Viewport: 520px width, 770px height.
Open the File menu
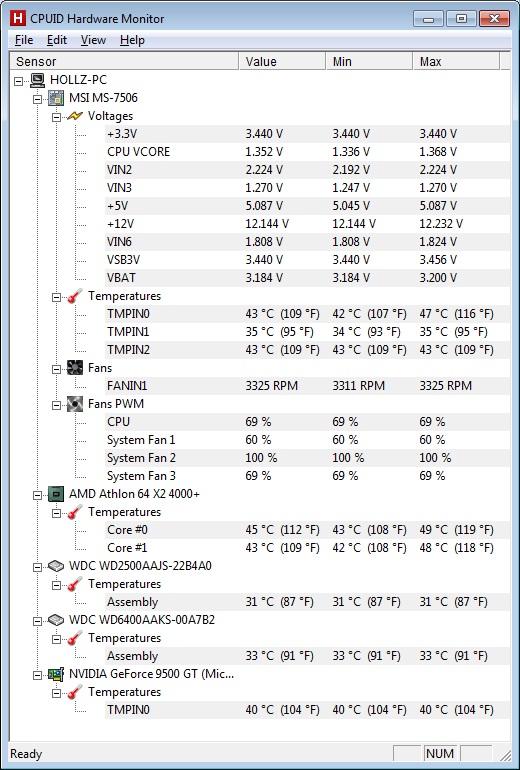[x=24, y=40]
